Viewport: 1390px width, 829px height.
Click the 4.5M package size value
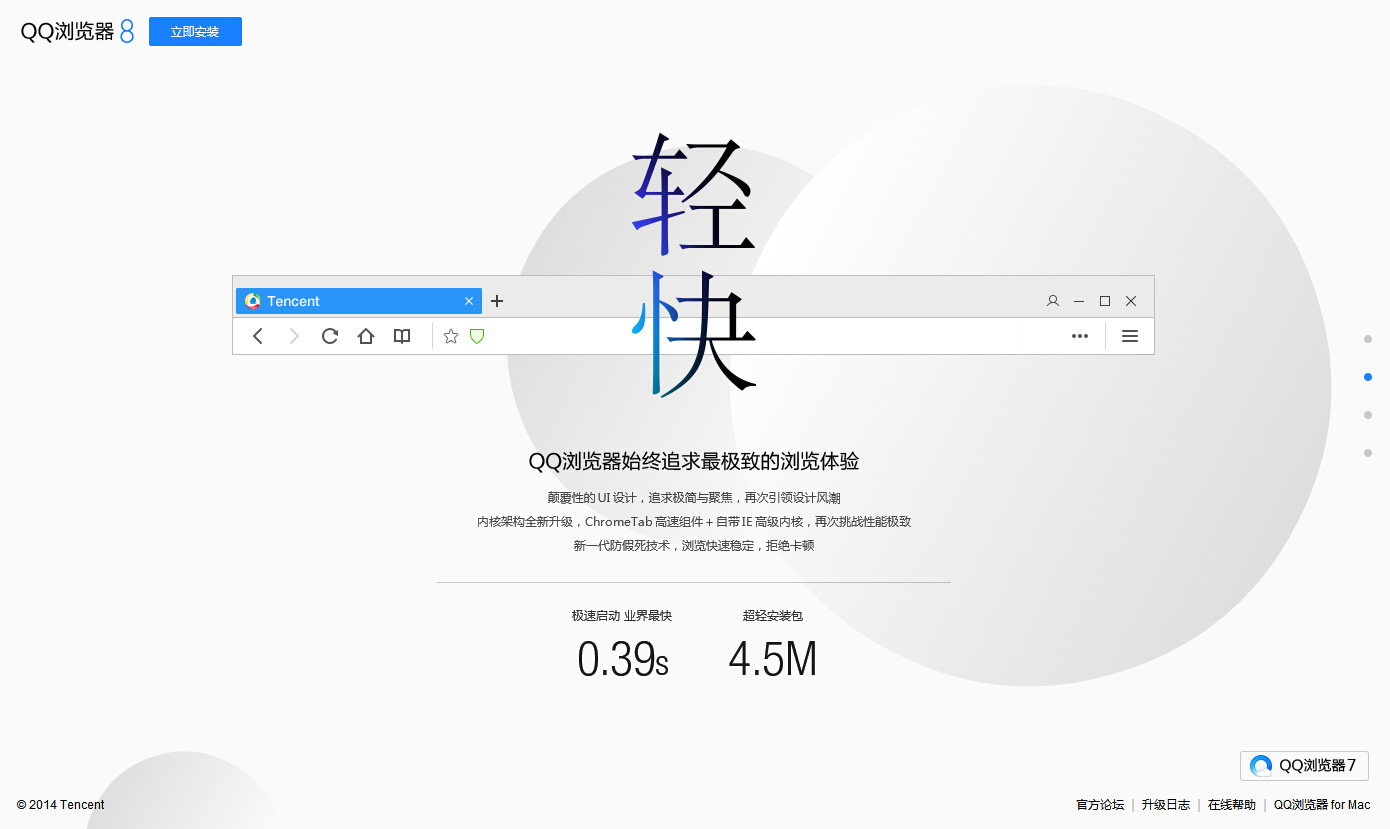pyautogui.click(x=773, y=660)
